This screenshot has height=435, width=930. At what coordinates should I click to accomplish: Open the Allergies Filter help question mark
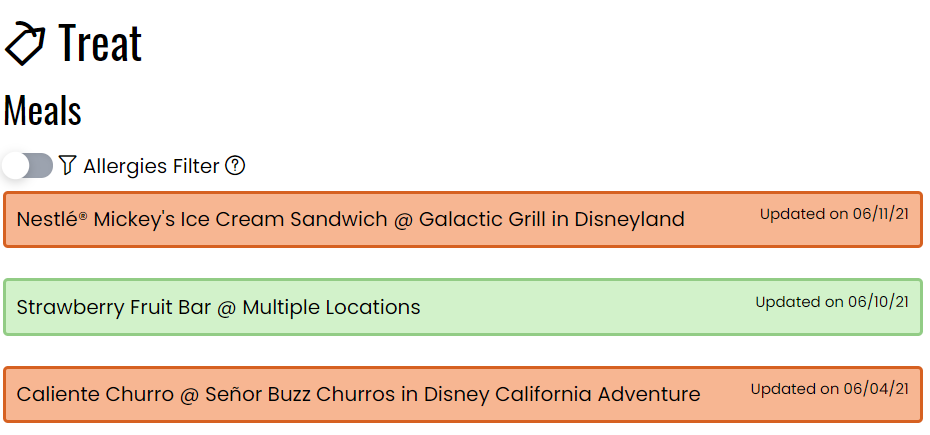point(235,166)
